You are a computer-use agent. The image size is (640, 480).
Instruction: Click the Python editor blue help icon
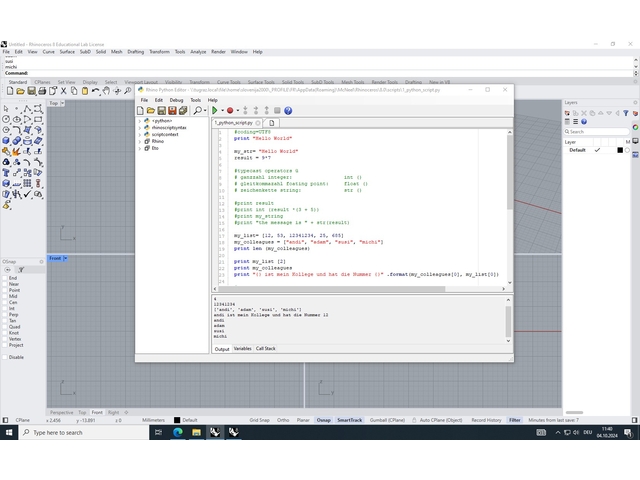click(x=288, y=111)
